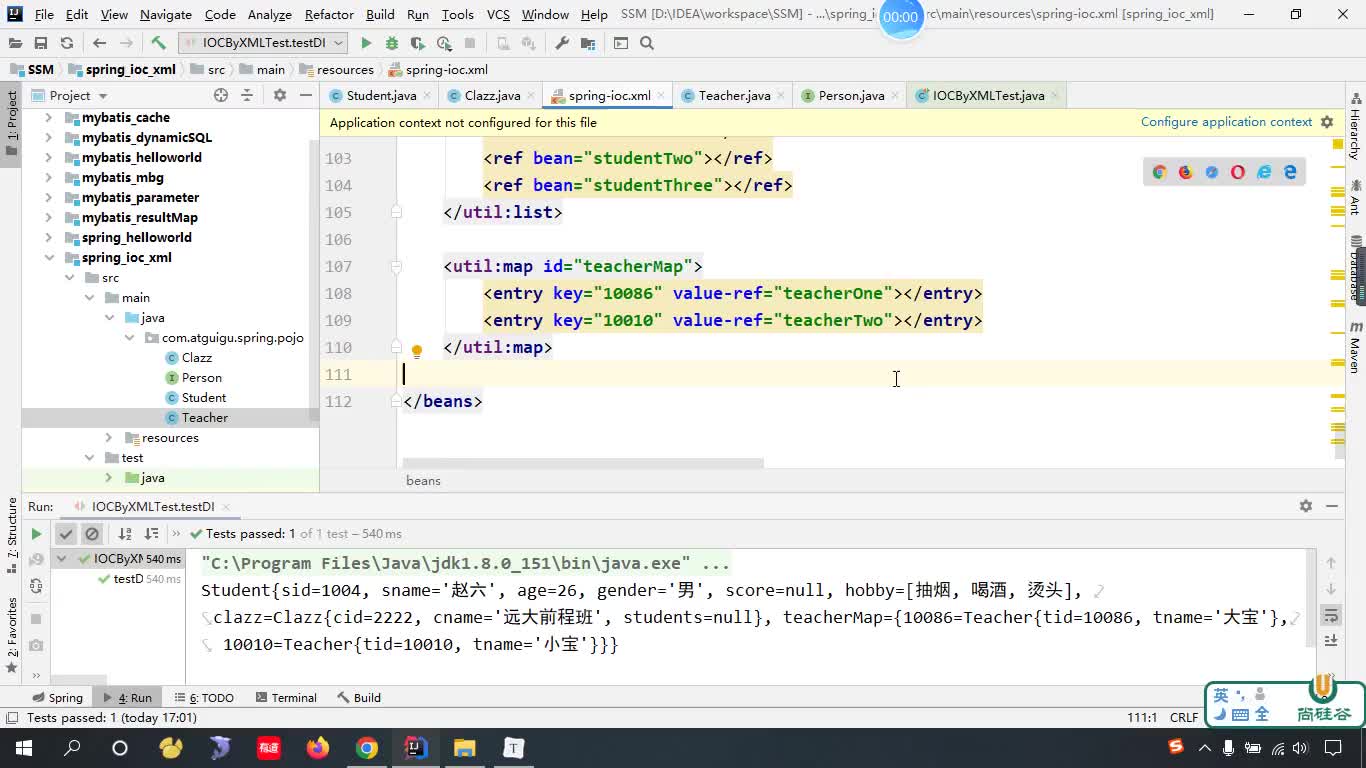Expand the spring_helloworld module
This screenshot has width=1366, height=768.
coord(48,238)
